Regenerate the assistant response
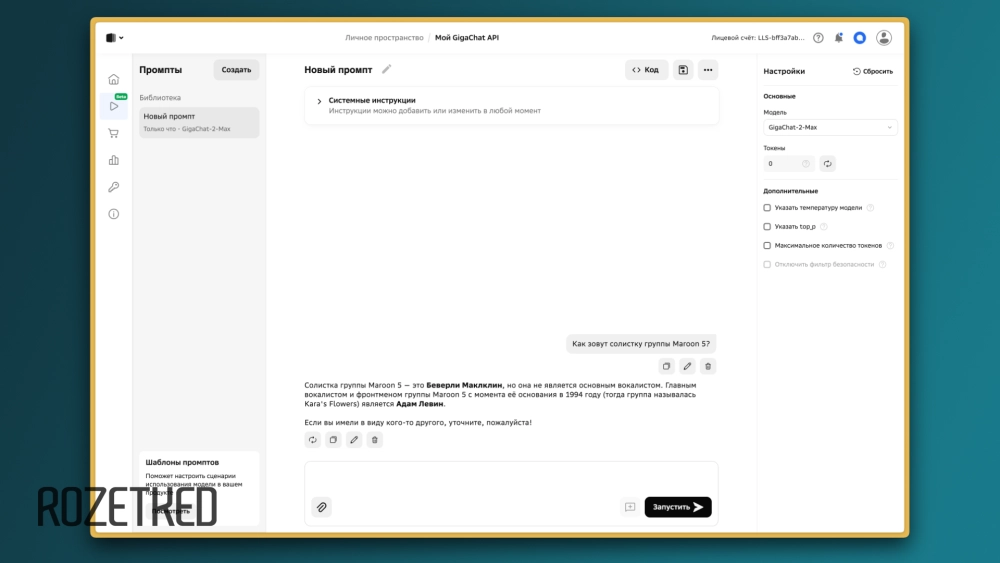This screenshot has height=563, width=1000. (x=313, y=440)
